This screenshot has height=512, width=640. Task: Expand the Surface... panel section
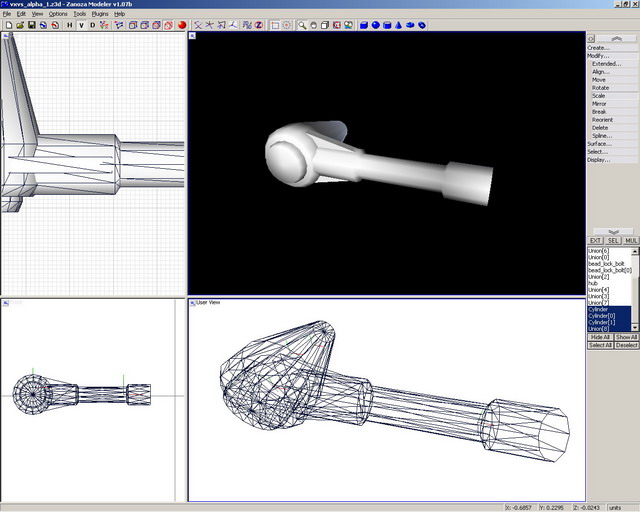point(598,143)
